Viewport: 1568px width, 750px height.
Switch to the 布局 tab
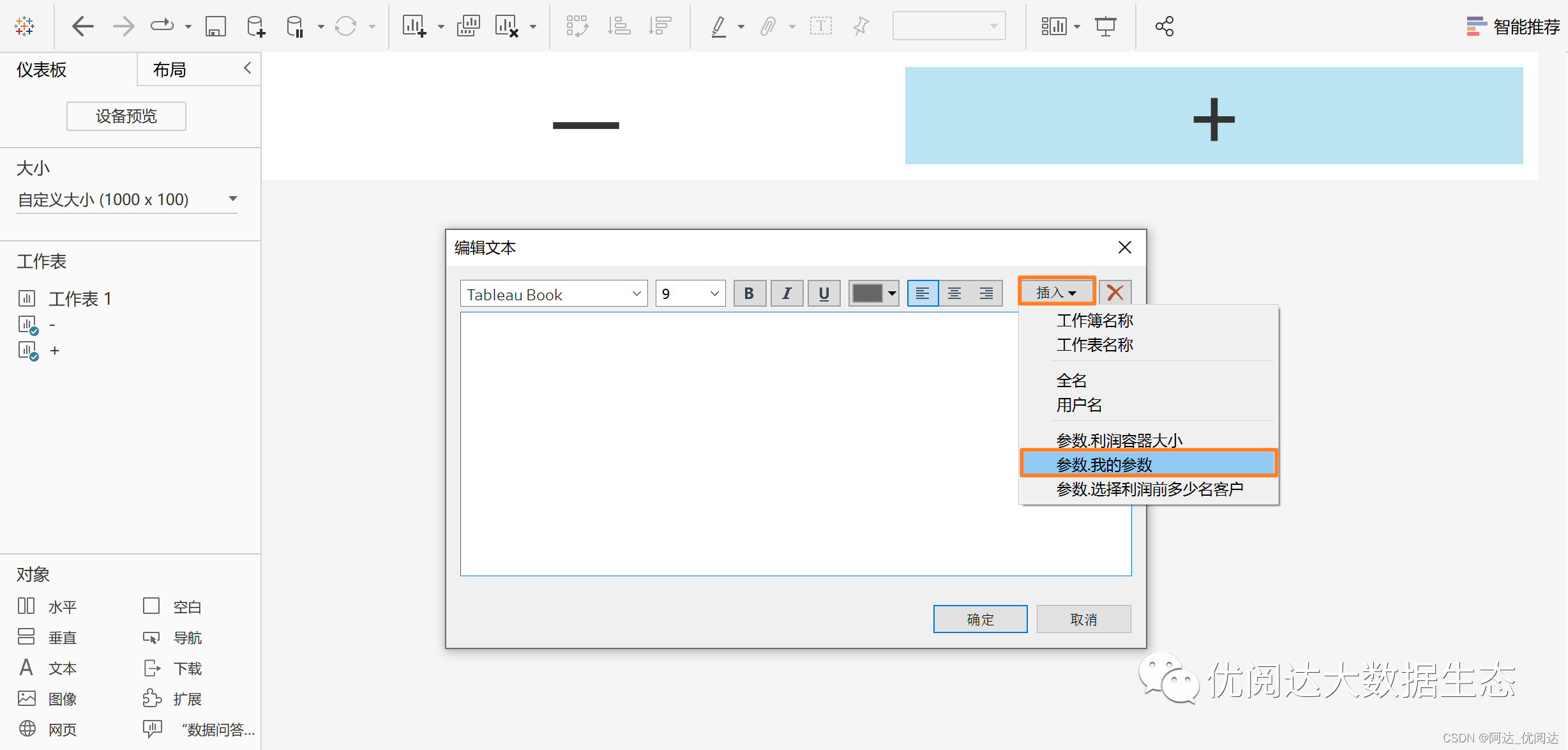click(169, 69)
